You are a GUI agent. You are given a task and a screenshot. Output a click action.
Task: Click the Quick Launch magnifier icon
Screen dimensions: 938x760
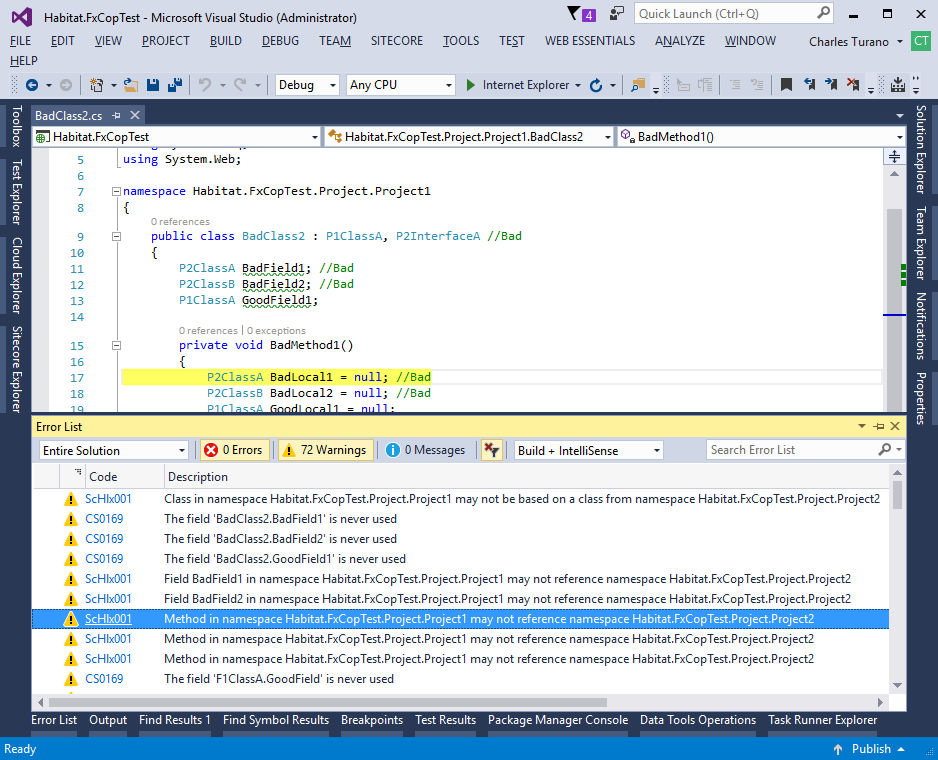pyautogui.click(x=824, y=13)
